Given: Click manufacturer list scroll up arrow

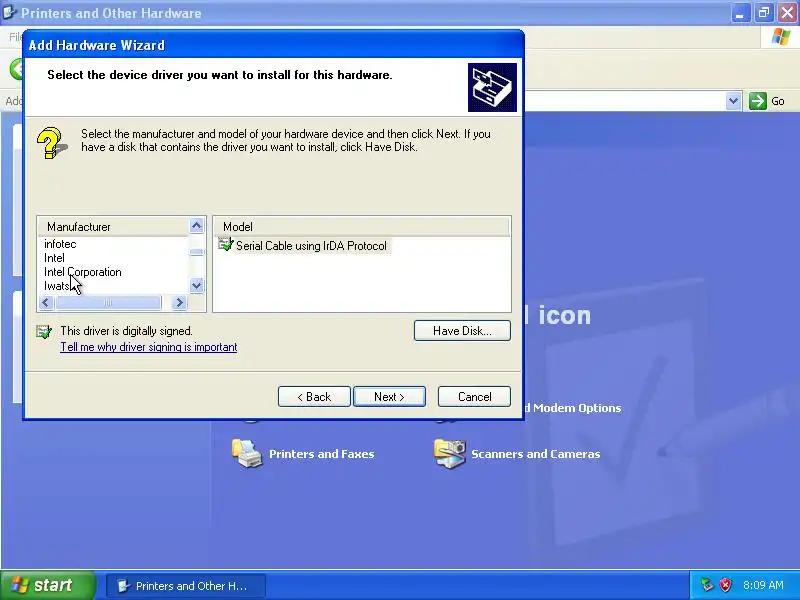Looking at the screenshot, I should 196,226.
